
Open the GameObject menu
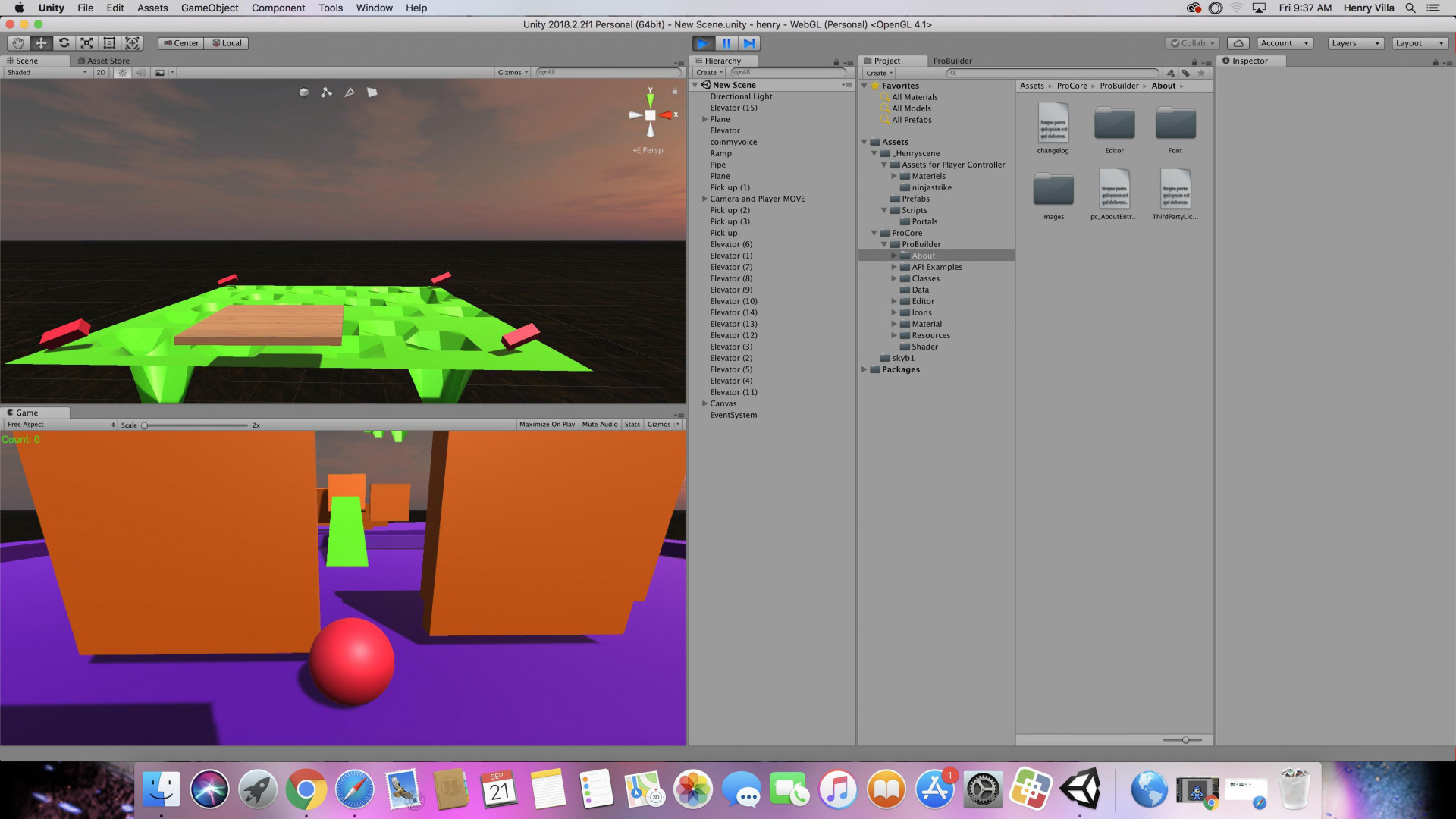[209, 8]
